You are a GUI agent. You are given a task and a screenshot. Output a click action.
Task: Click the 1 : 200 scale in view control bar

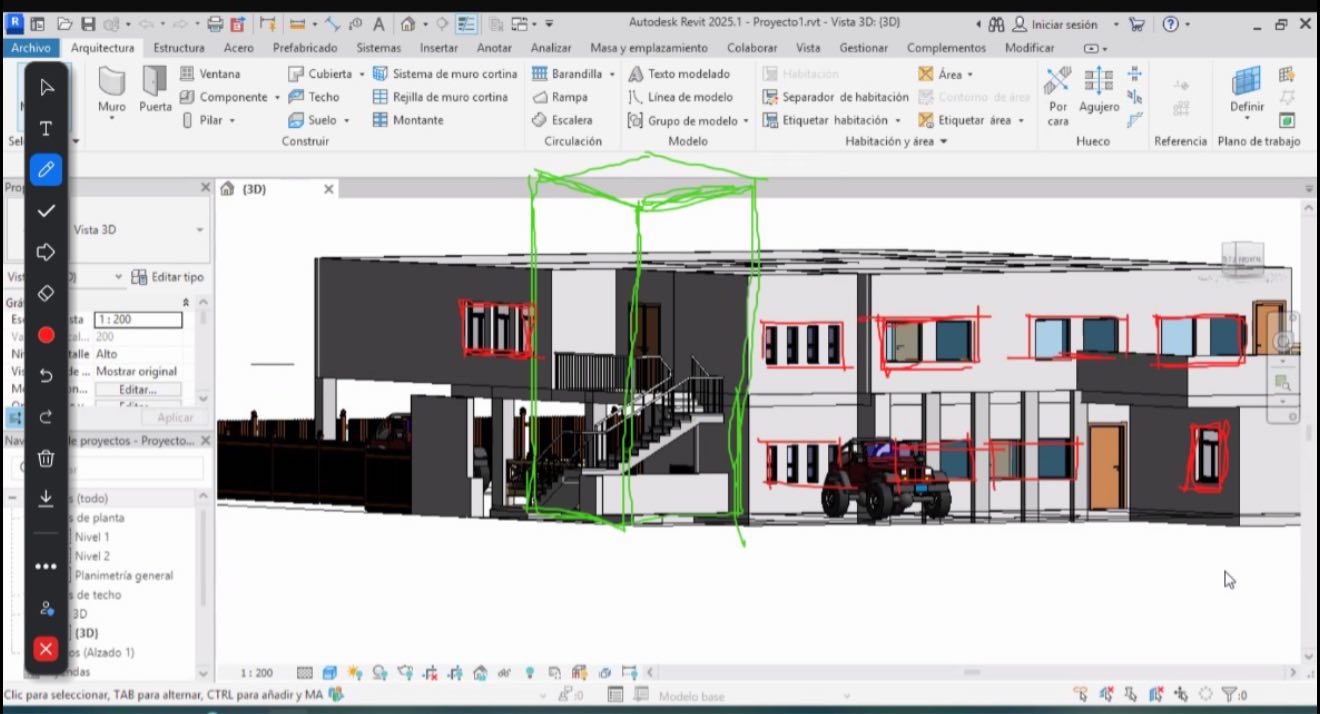point(257,673)
